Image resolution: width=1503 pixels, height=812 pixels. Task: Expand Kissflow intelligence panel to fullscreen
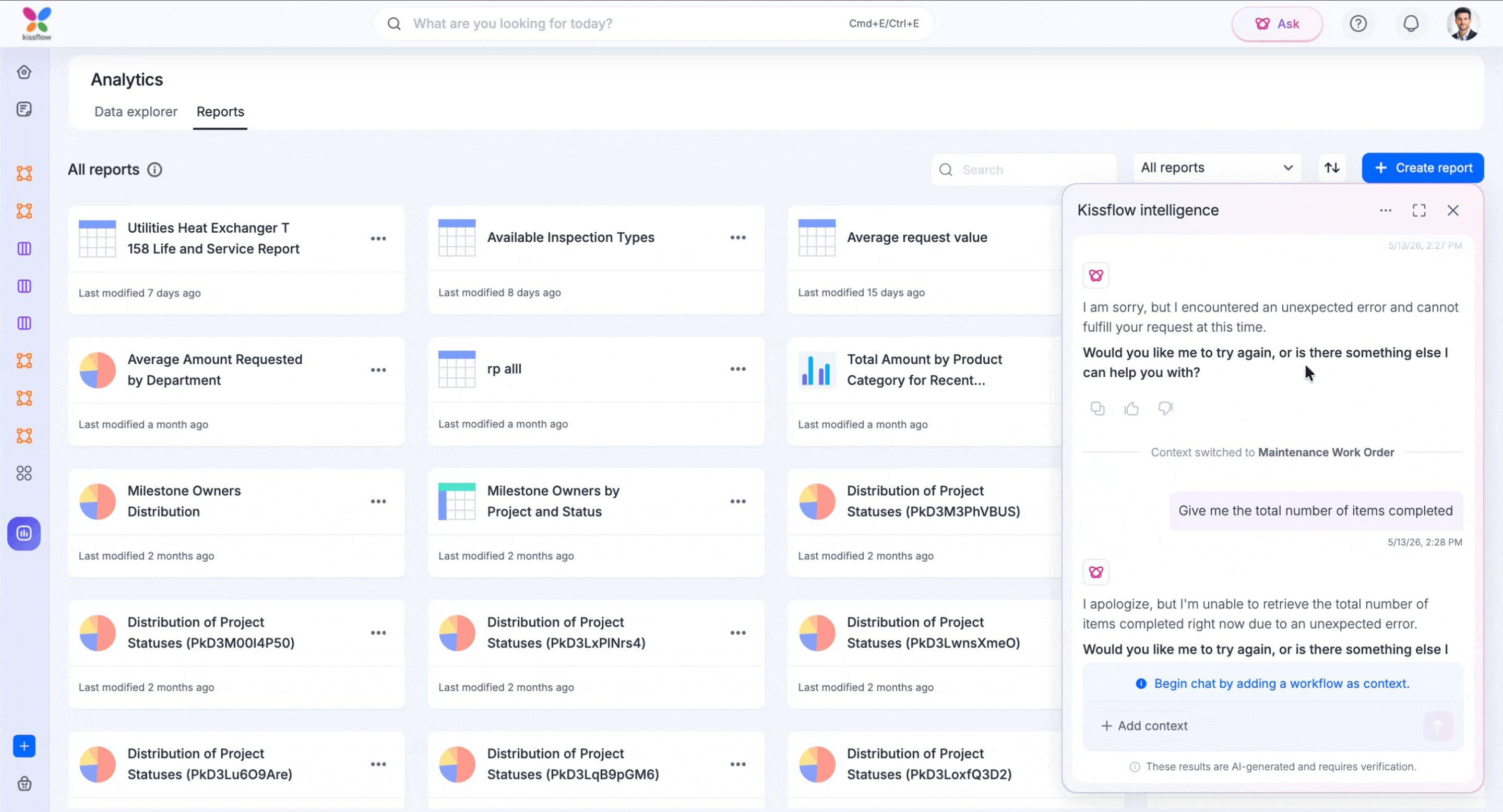pyautogui.click(x=1419, y=210)
